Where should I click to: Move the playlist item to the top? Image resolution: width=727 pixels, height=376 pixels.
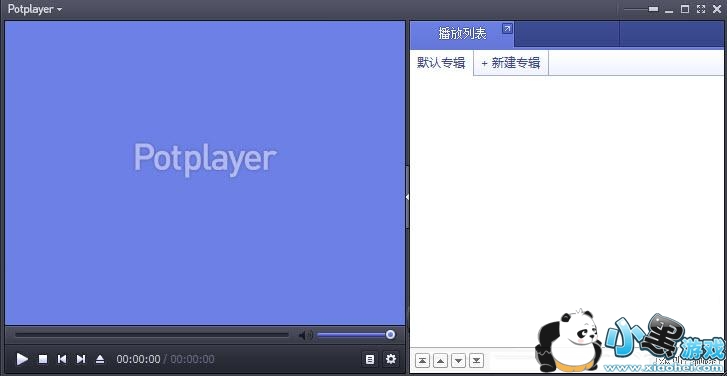(422, 360)
